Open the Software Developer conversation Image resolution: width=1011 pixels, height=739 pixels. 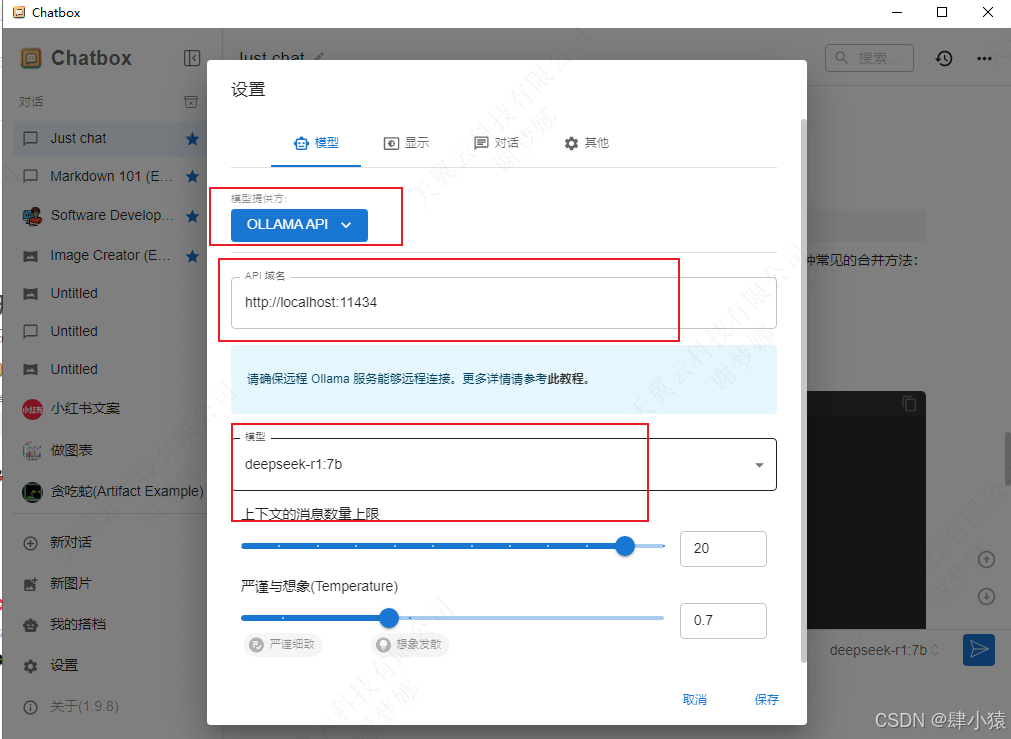tap(110, 216)
